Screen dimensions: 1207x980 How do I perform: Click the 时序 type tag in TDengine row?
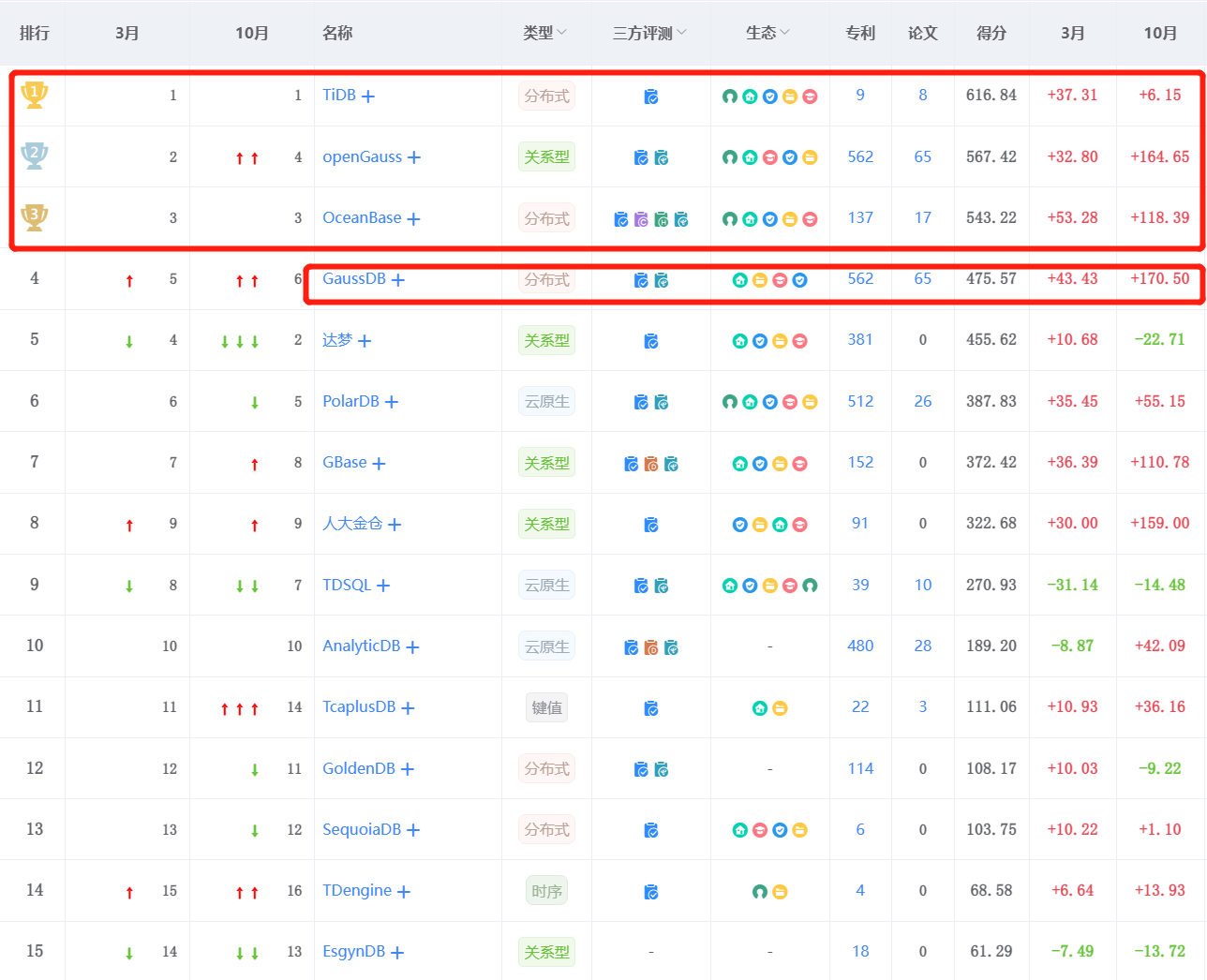[547, 892]
